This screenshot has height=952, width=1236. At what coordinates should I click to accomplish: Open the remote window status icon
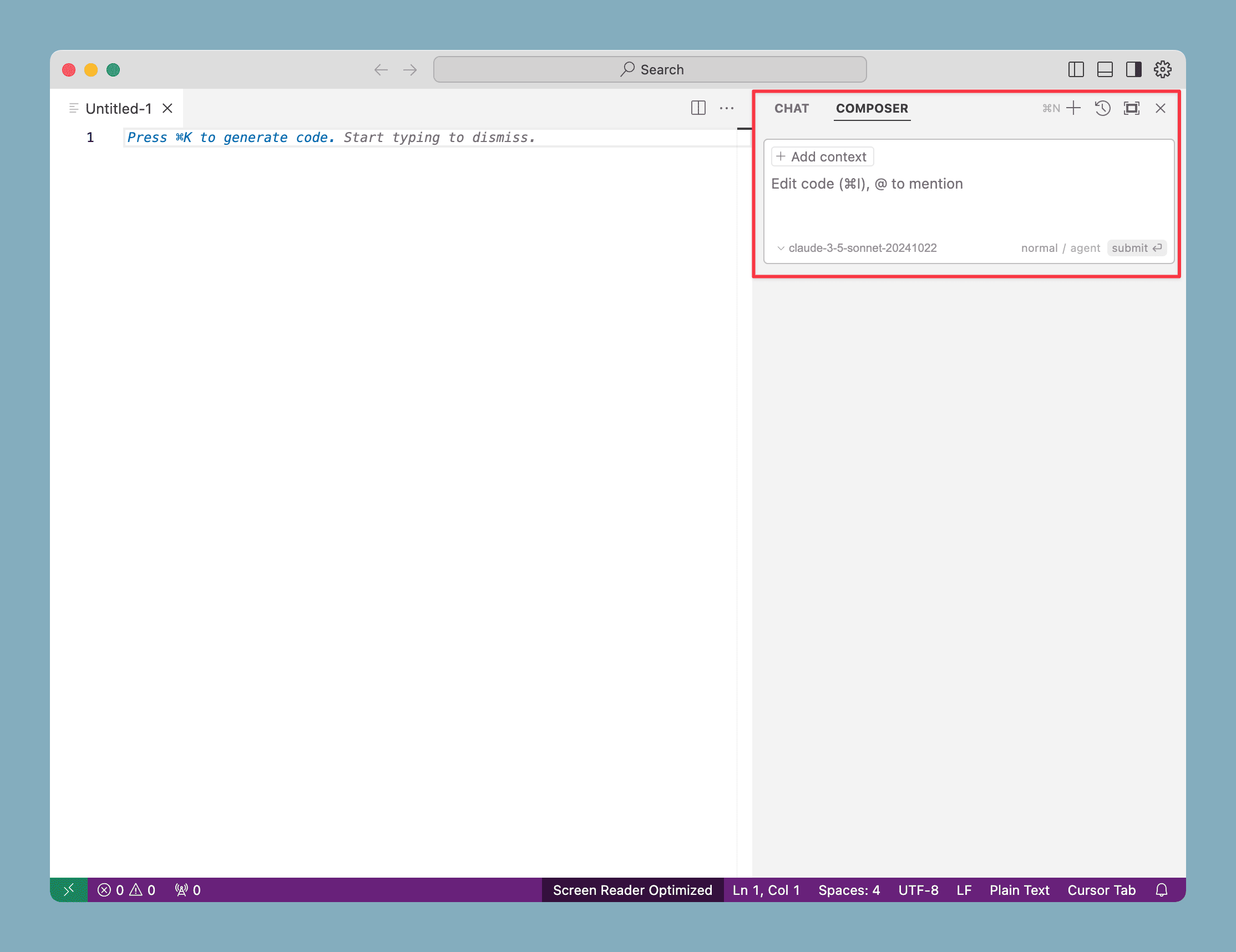point(68,890)
